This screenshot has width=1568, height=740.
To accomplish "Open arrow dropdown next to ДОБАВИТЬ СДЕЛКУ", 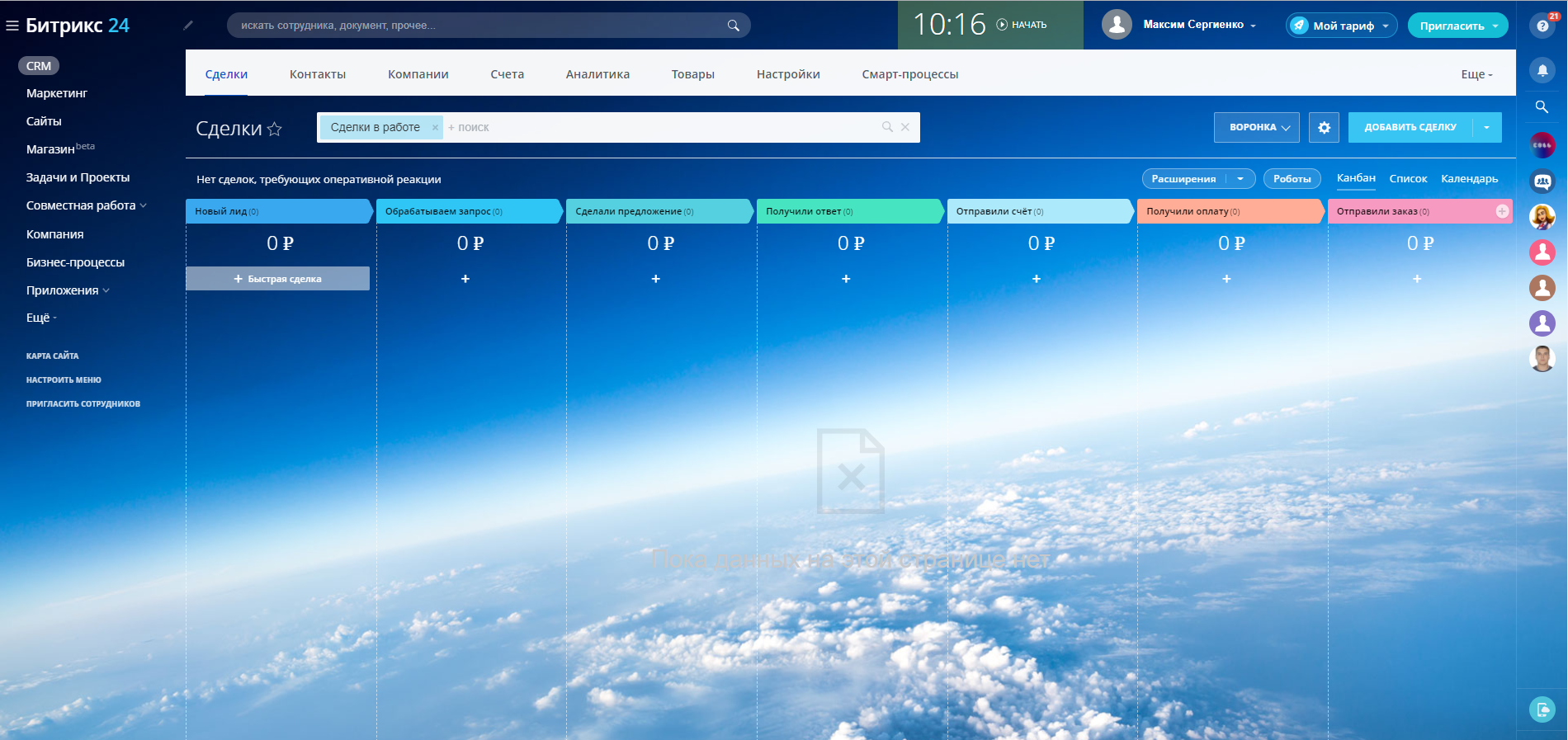I will tap(1487, 128).
